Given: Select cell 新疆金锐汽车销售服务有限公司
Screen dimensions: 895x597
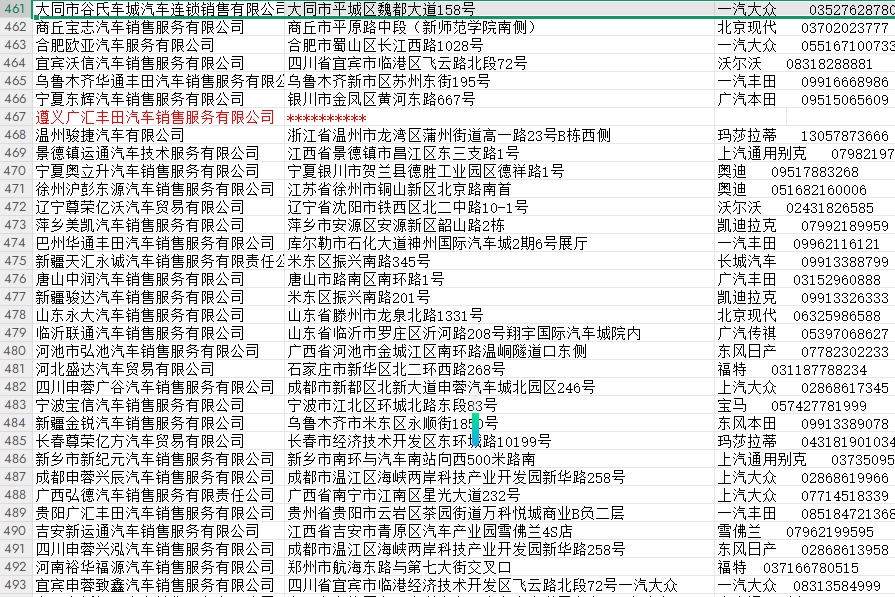Looking at the screenshot, I should click(x=159, y=423).
